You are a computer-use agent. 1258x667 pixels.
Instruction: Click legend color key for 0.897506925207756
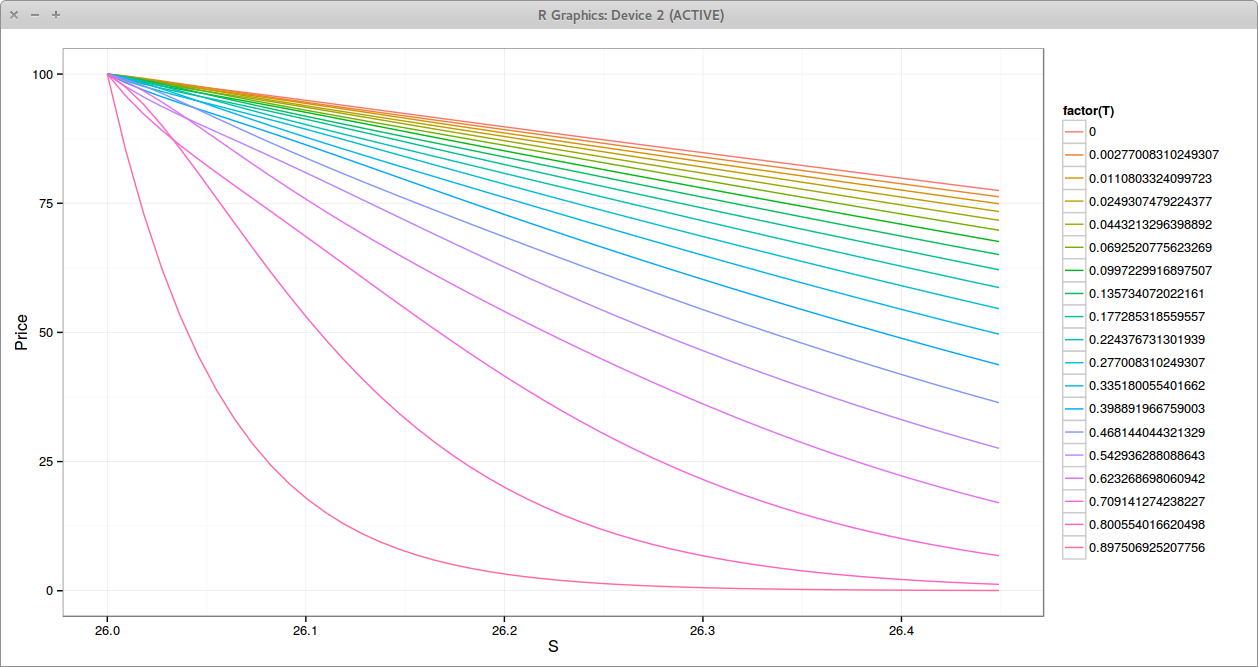(x=1074, y=547)
